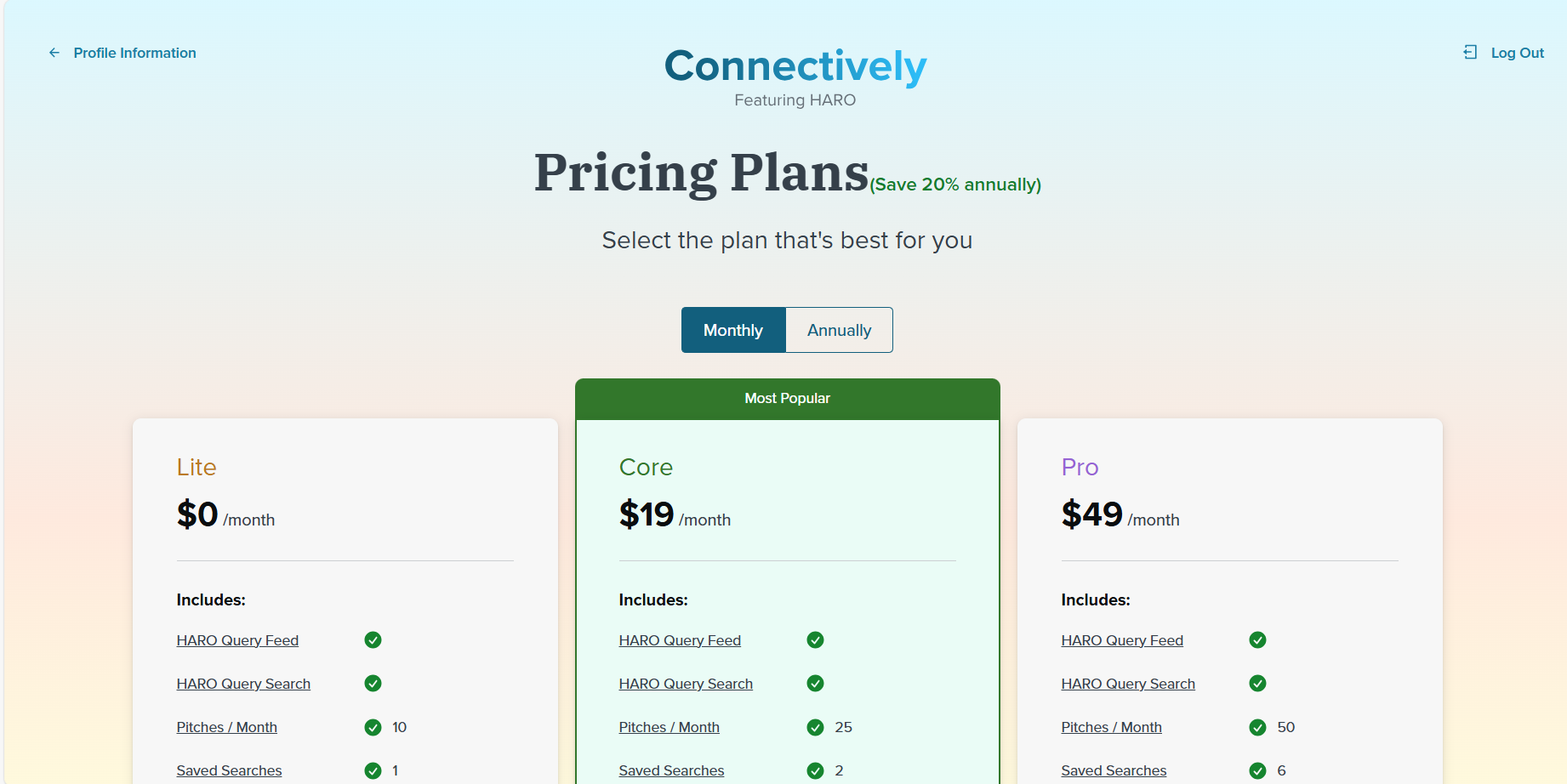The height and width of the screenshot is (784, 1567).
Task: Click the Pro plan title
Action: [x=1080, y=467]
